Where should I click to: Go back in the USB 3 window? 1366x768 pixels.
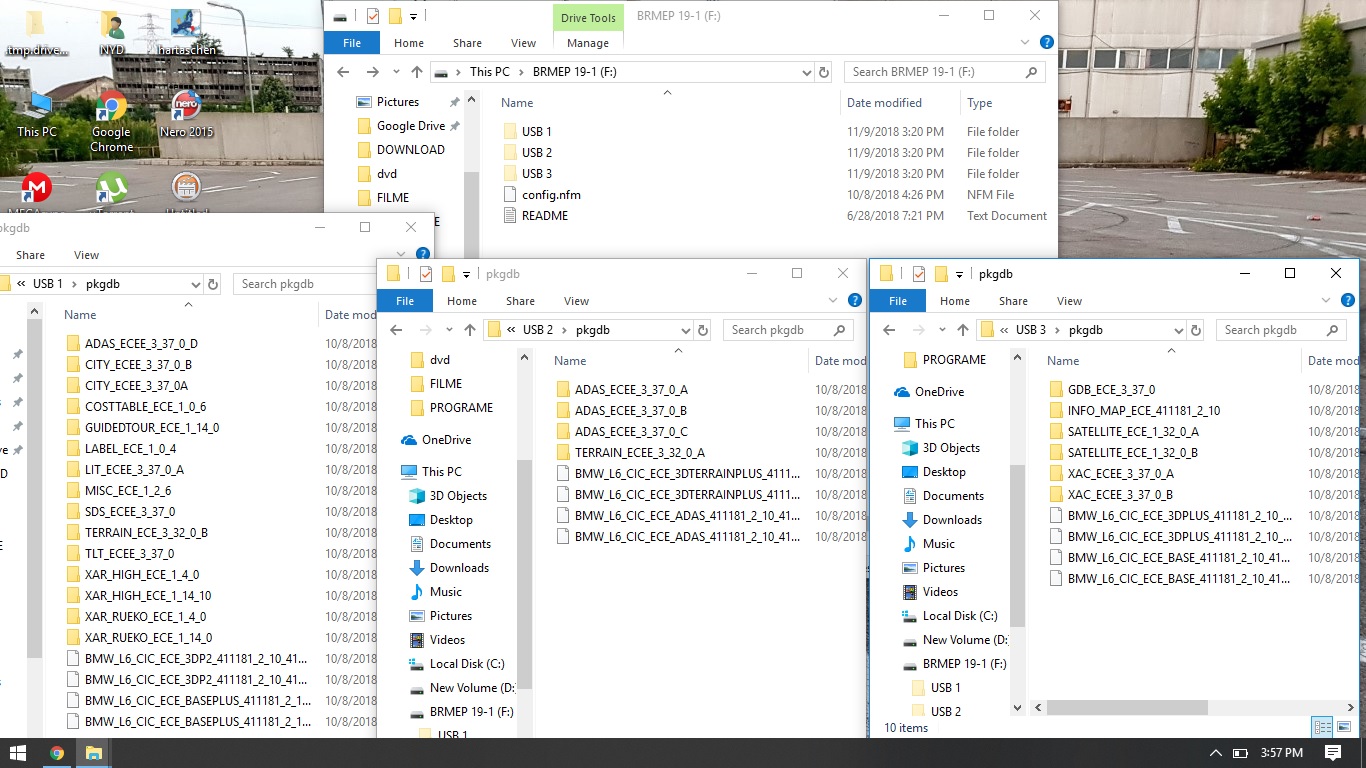point(889,330)
